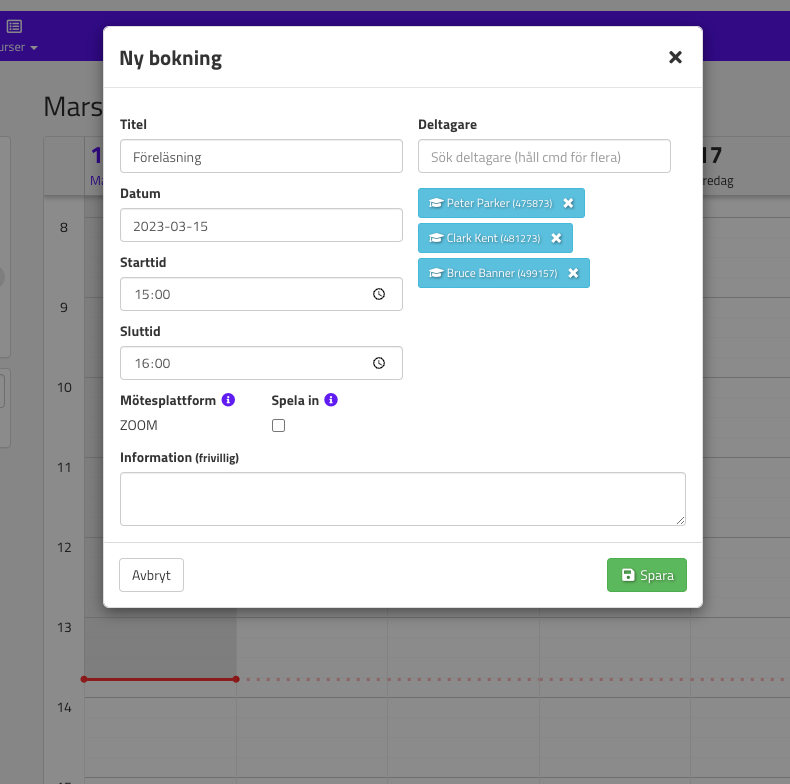Save the booking with Spara

point(646,575)
